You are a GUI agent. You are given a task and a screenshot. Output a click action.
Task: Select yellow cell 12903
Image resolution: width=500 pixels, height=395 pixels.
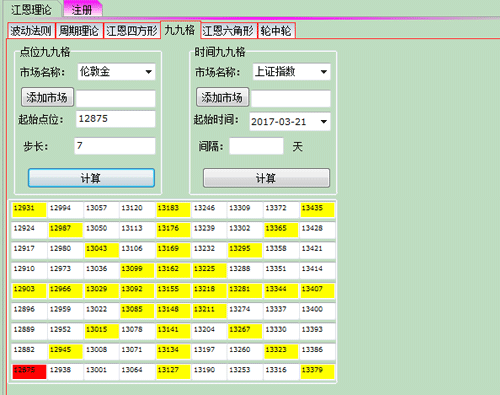[29, 290]
